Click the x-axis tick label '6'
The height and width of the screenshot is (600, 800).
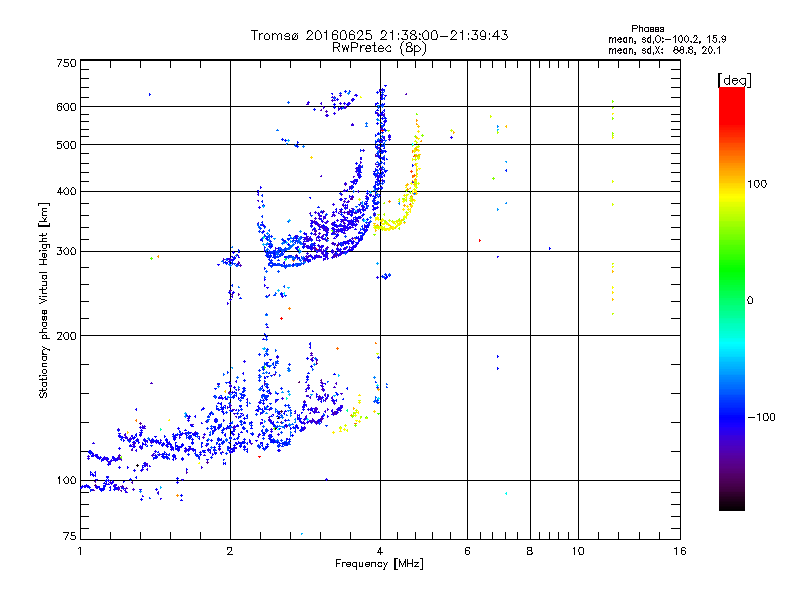(x=467, y=551)
